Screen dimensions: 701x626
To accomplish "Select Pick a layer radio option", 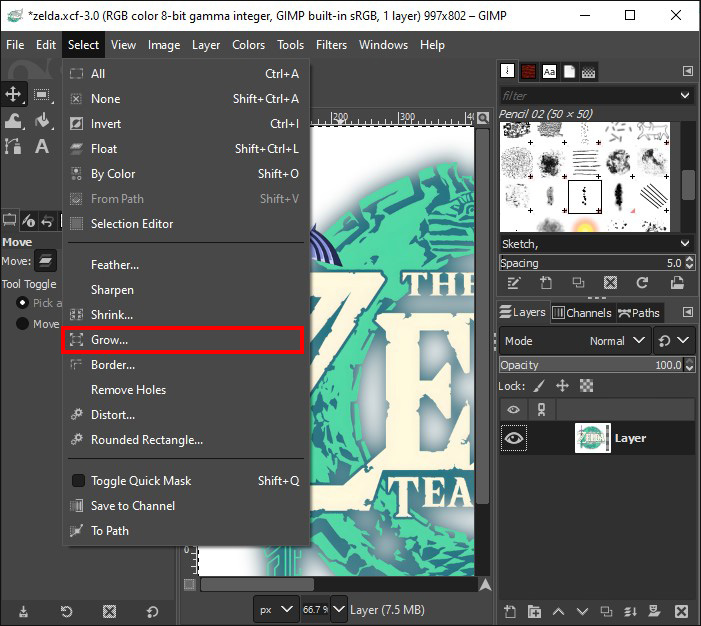I will [x=22, y=303].
